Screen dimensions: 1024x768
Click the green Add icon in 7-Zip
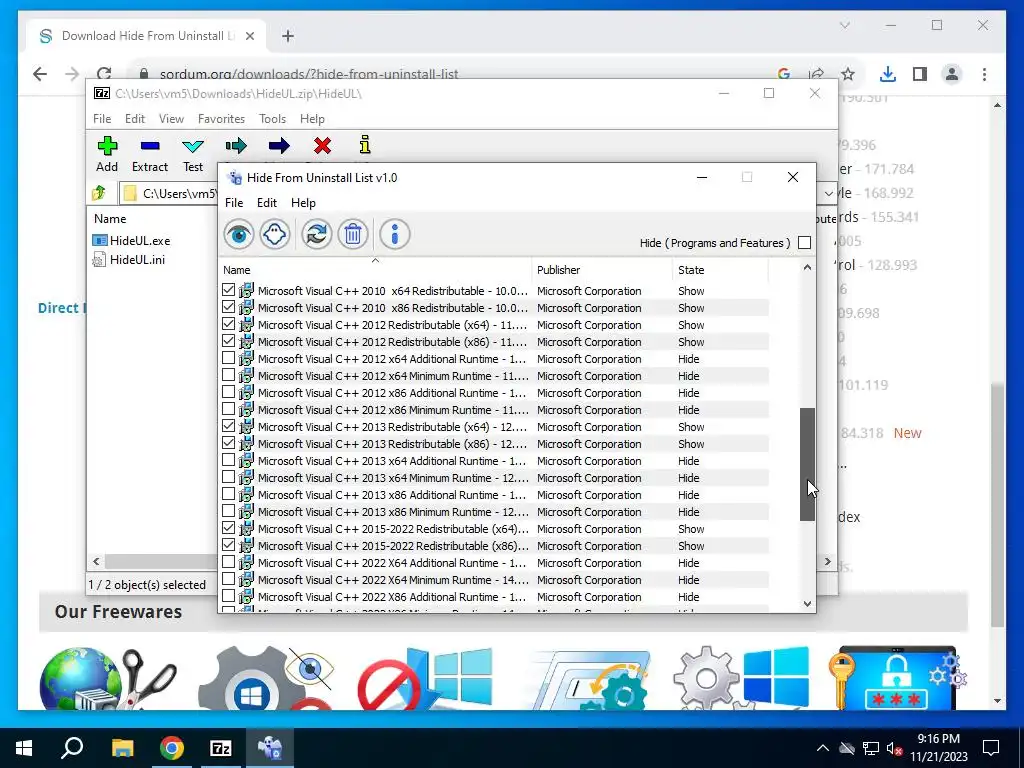tap(107, 146)
